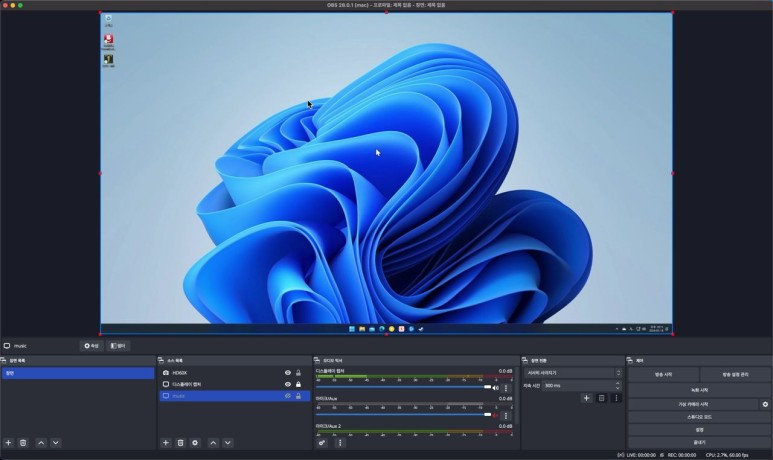Screen dimensions: 773x460
Task: Hide the HD60X source with its eye icon
Action: coord(288,373)
